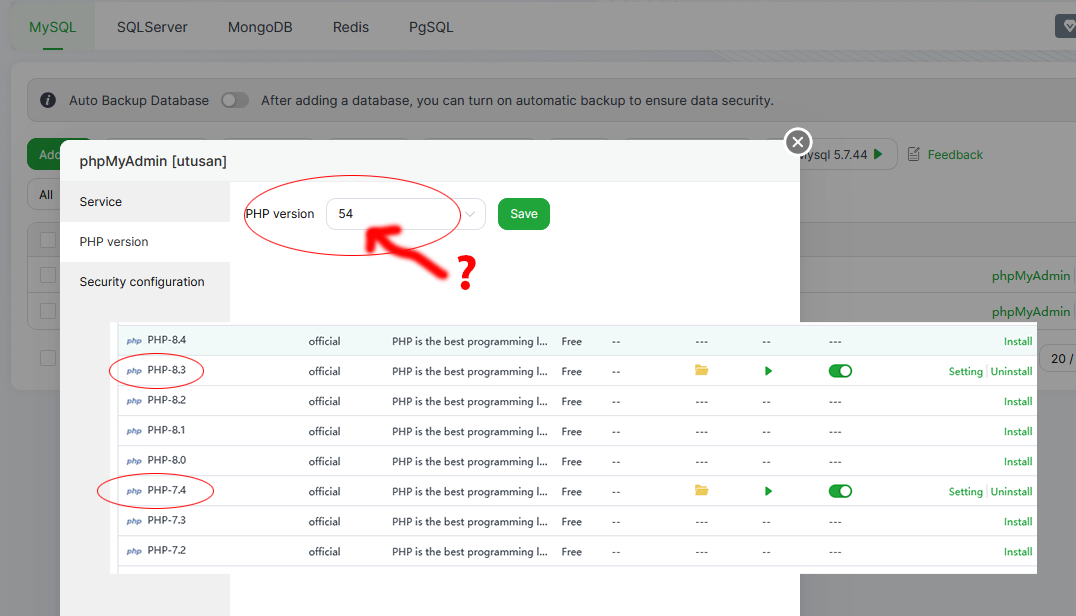
Task: Click the php logo icon of PHP-8.3
Action: (x=134, y=371)
